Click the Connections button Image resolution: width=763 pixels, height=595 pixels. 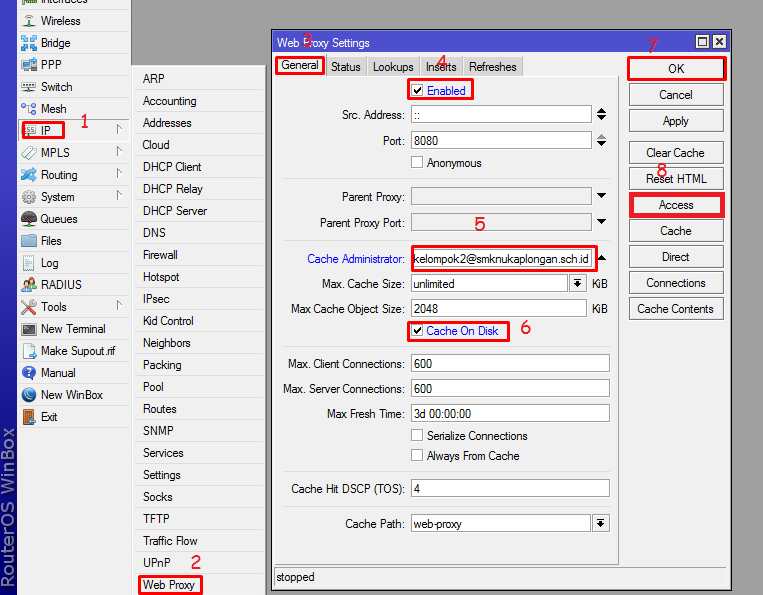(x=676, y=283)
